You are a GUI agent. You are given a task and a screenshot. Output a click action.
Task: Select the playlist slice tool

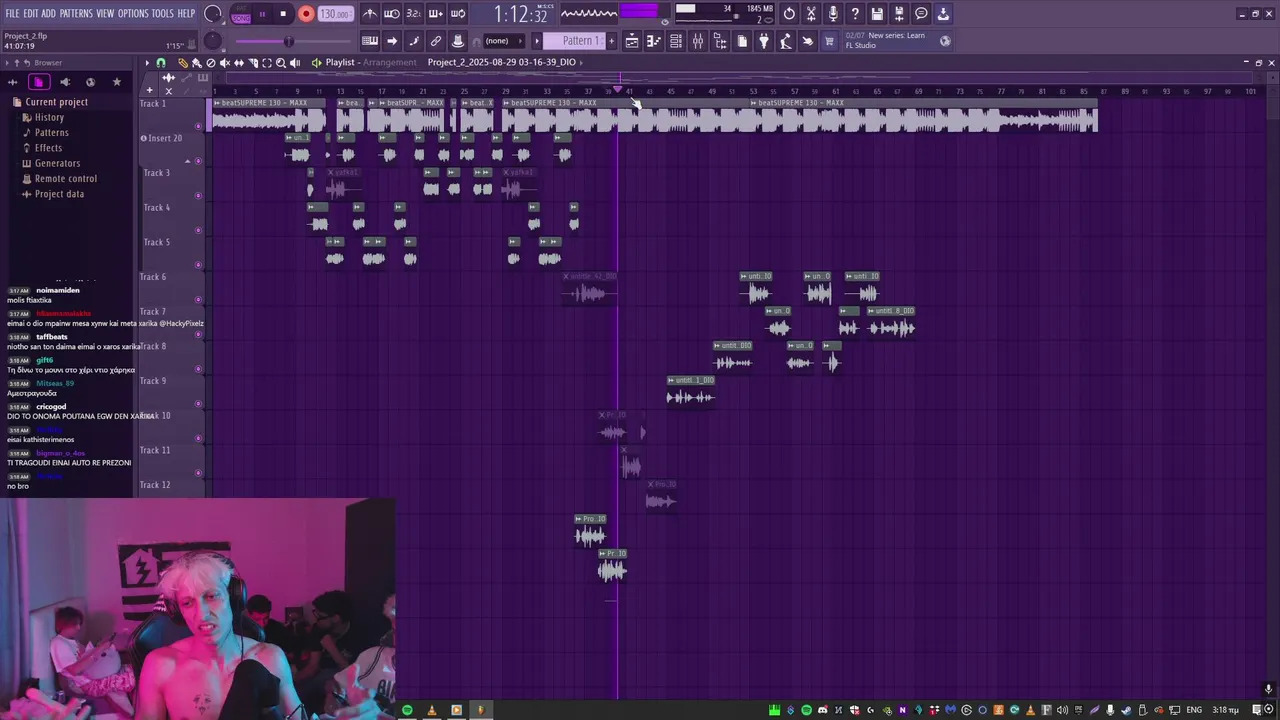point(253,63)
